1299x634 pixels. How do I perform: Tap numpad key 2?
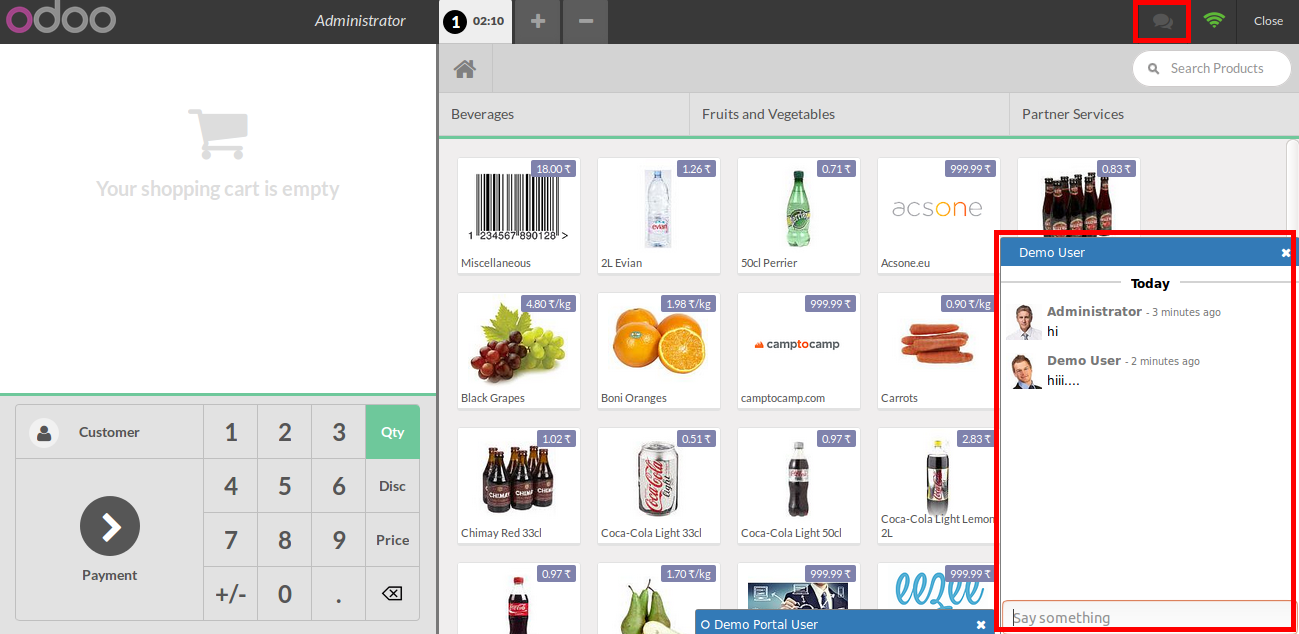pos(285,432)
